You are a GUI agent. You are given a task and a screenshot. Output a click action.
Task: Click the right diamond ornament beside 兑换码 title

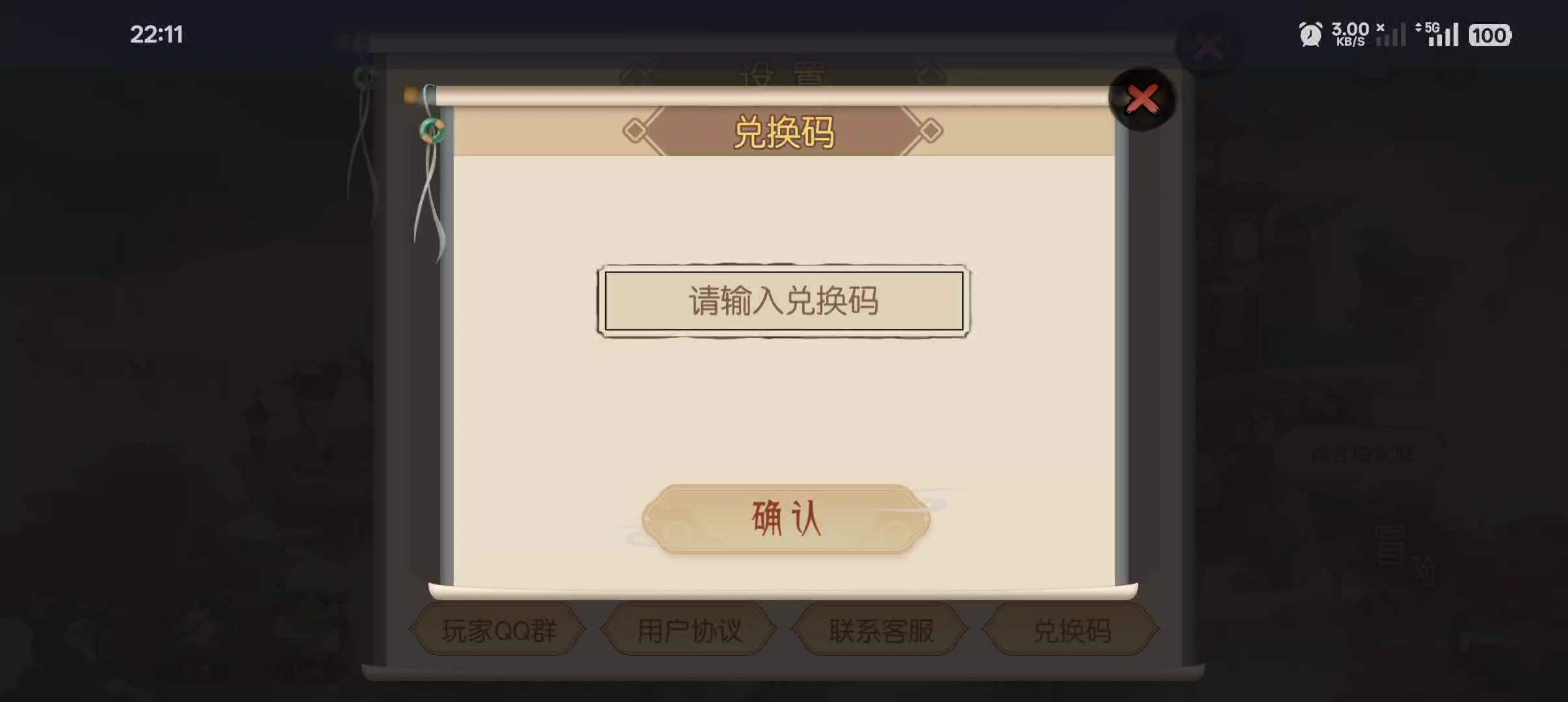tap(930, 131)
